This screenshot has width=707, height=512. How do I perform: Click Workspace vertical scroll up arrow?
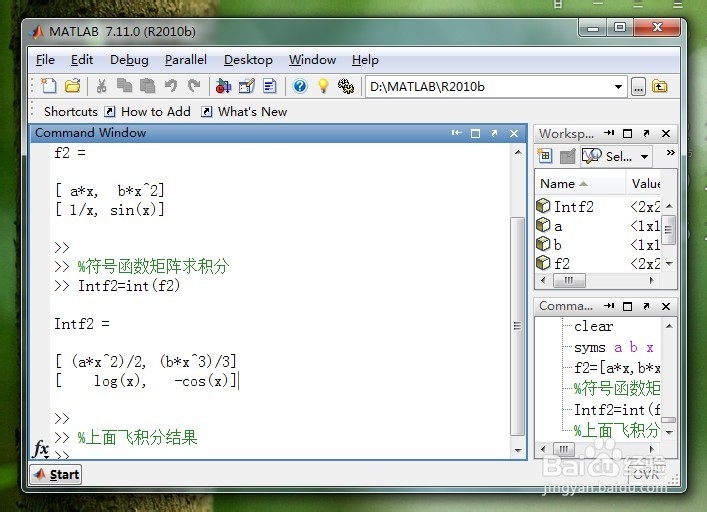tap(669, 206)
